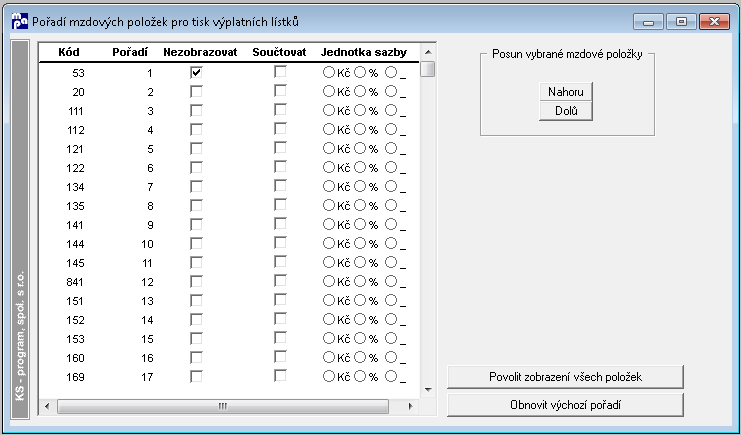741x435 pixels.
Task: Click horizontal scrollbar right arrow
Action: (410, 406)
